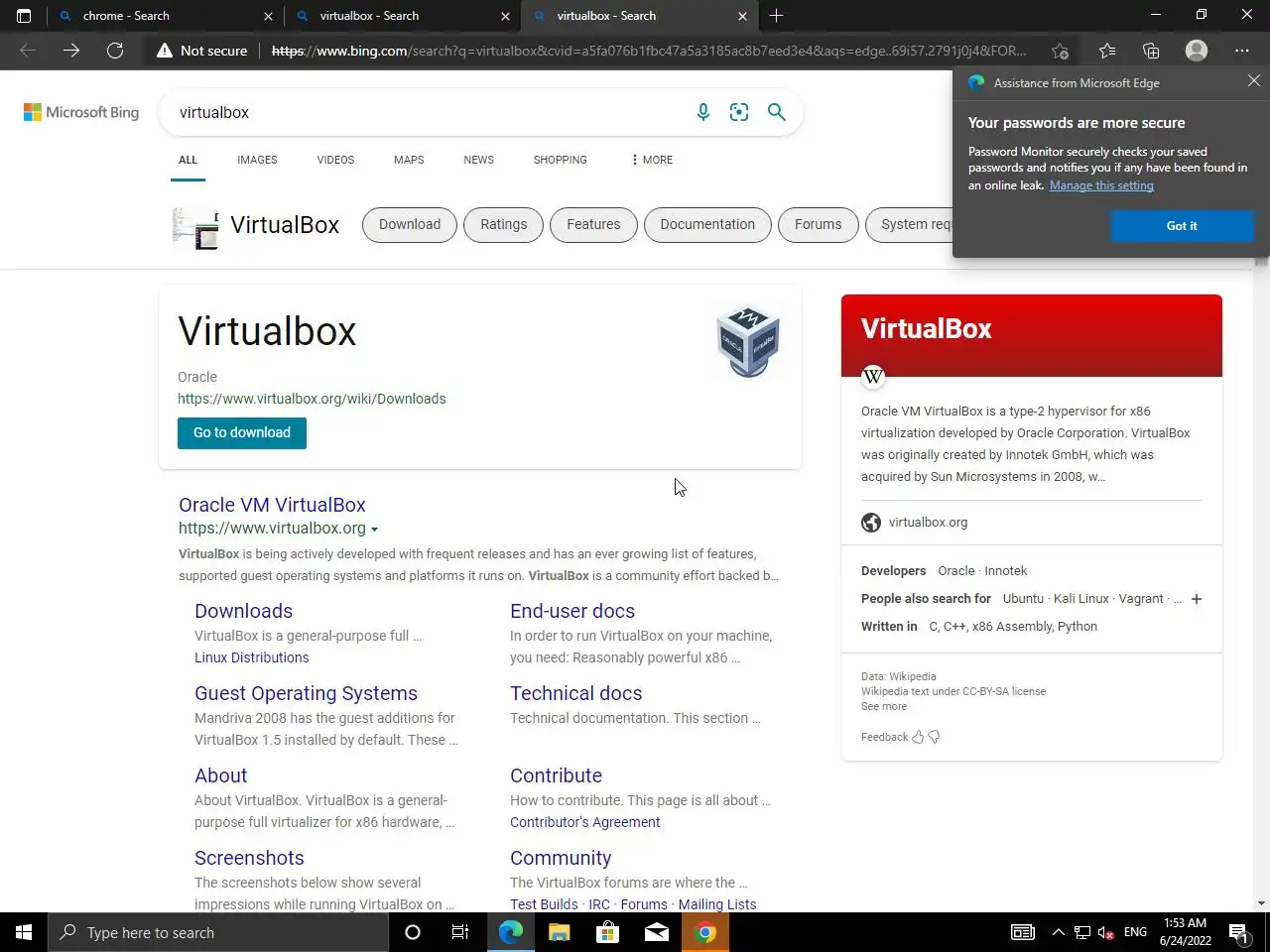This screenshot has height=952, width=1270.
Task: Open Windows Start menu
Action: coord(24,932)
